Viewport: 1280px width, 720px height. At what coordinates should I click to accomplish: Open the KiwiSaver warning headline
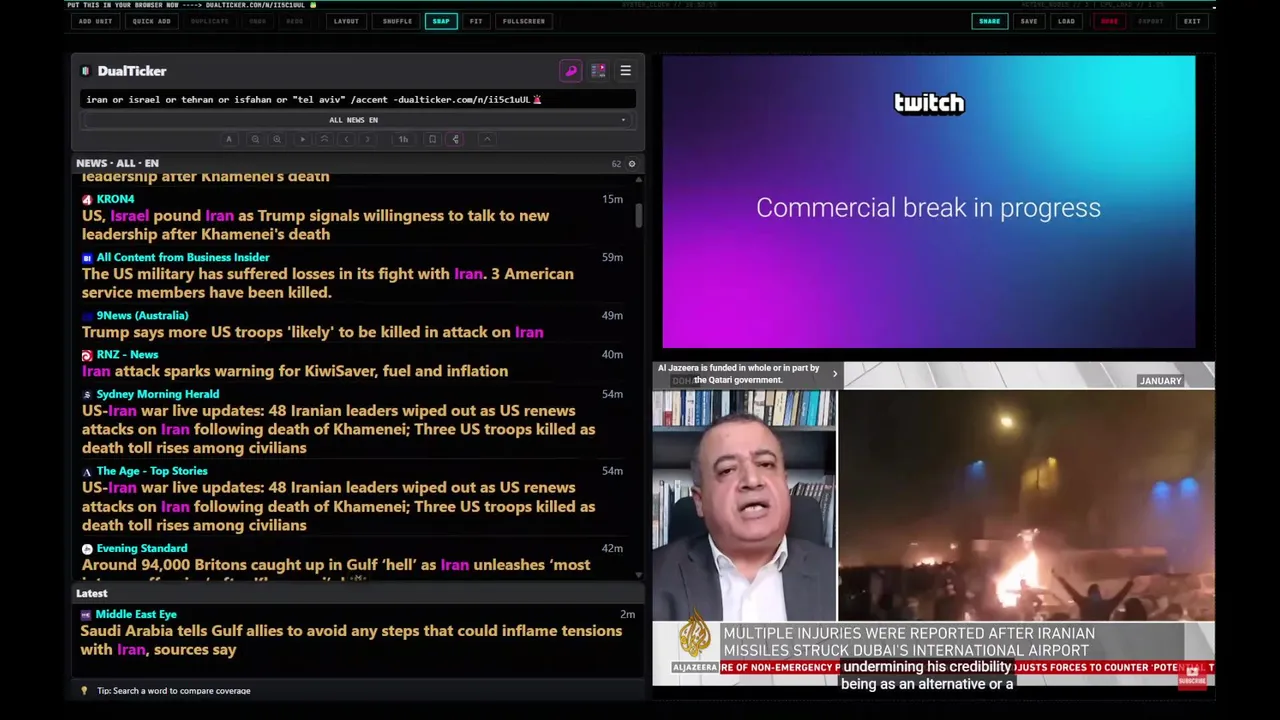point(295,371)
